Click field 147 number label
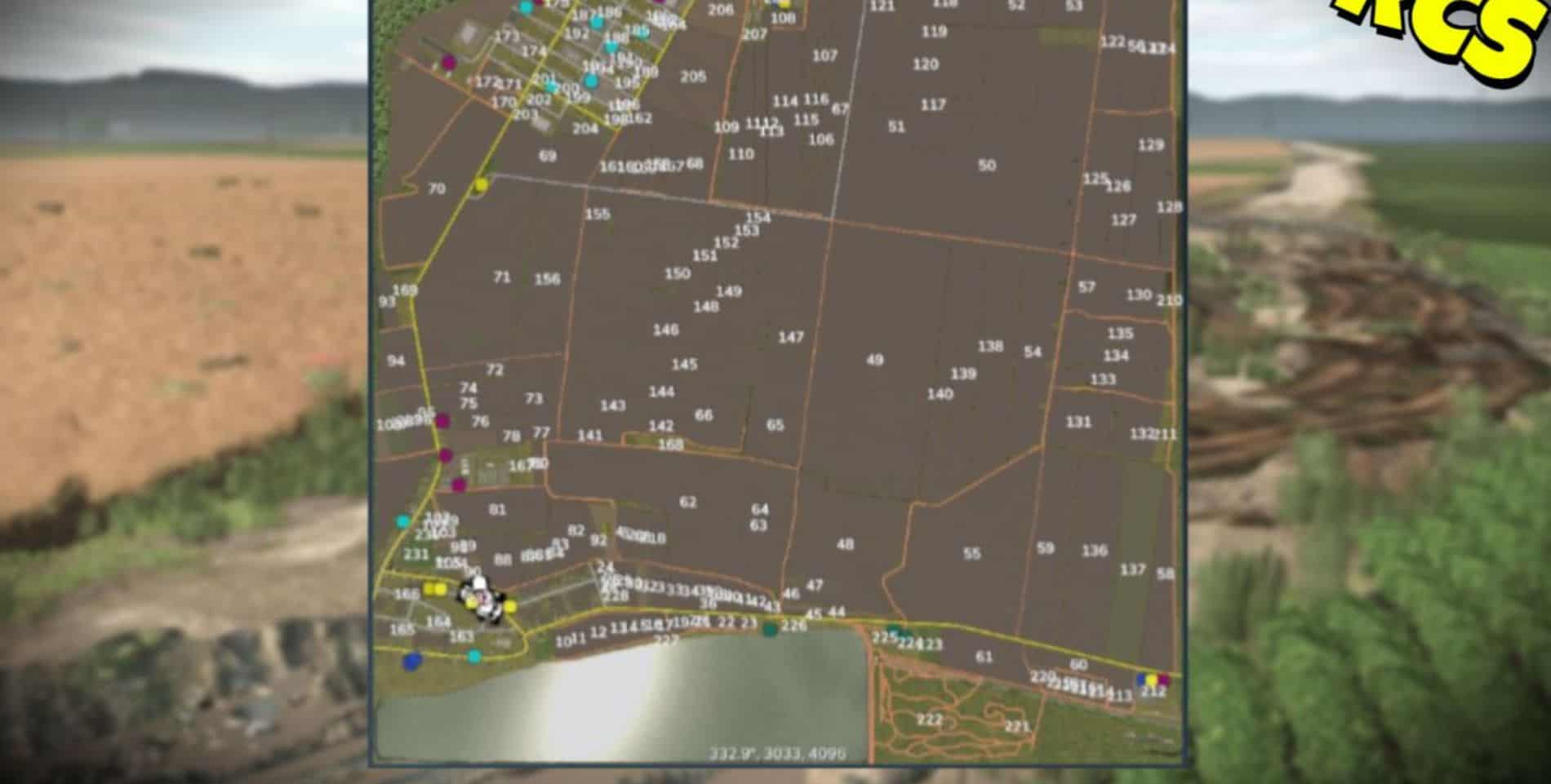This screenshot has width=1551, height=784. tap(790, 337)
